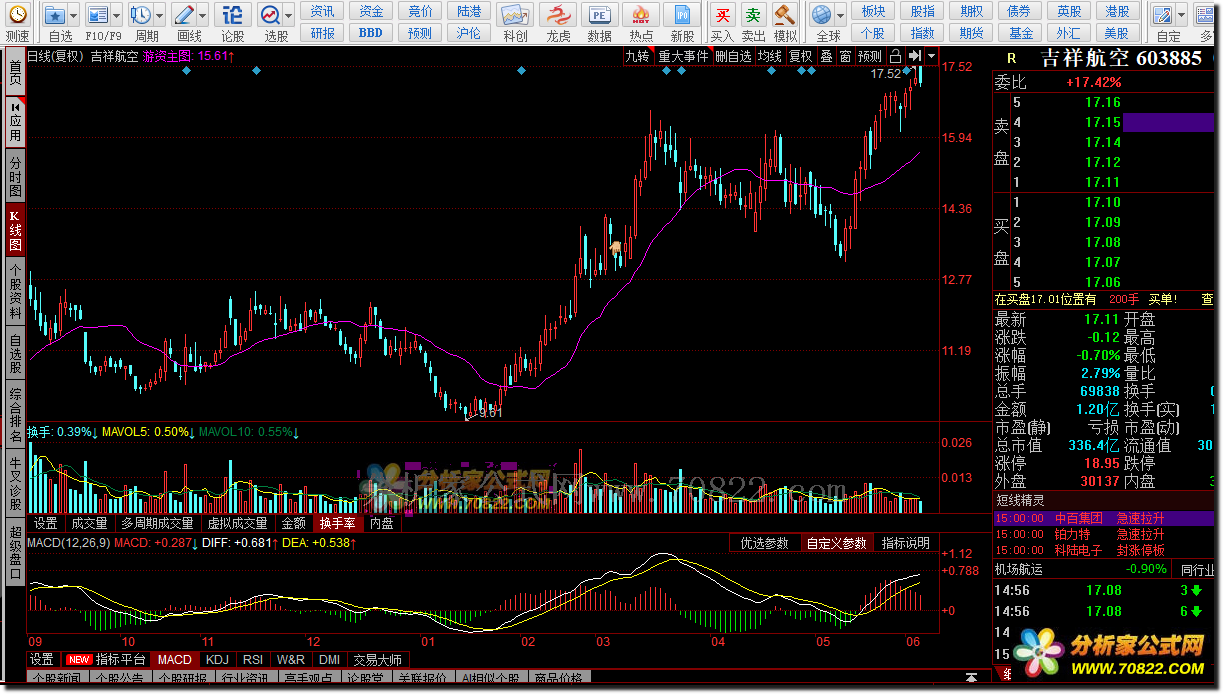Click 删自选 to remove from watchlist
Screen dimensions: 1224x694
click(733, 56)
